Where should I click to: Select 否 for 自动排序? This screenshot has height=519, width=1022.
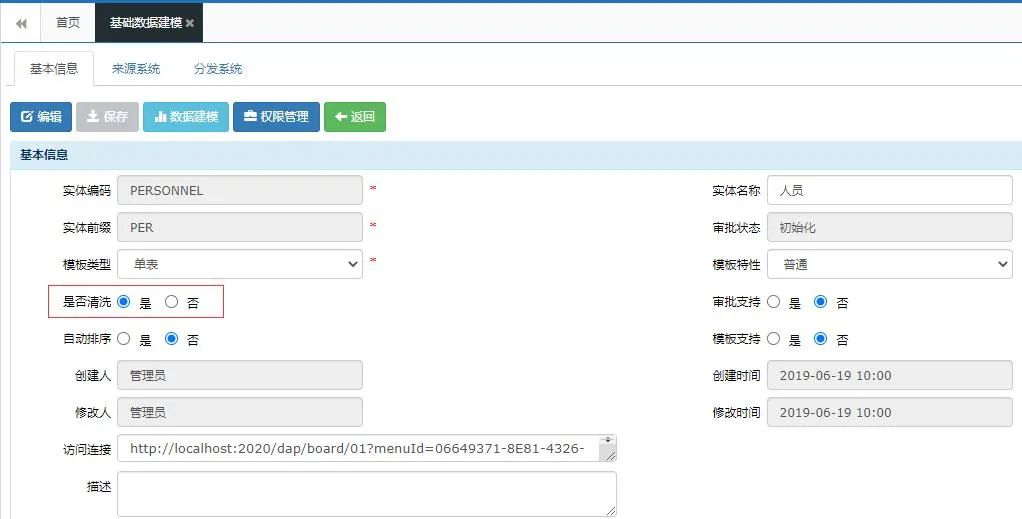[x=171, y=339]
